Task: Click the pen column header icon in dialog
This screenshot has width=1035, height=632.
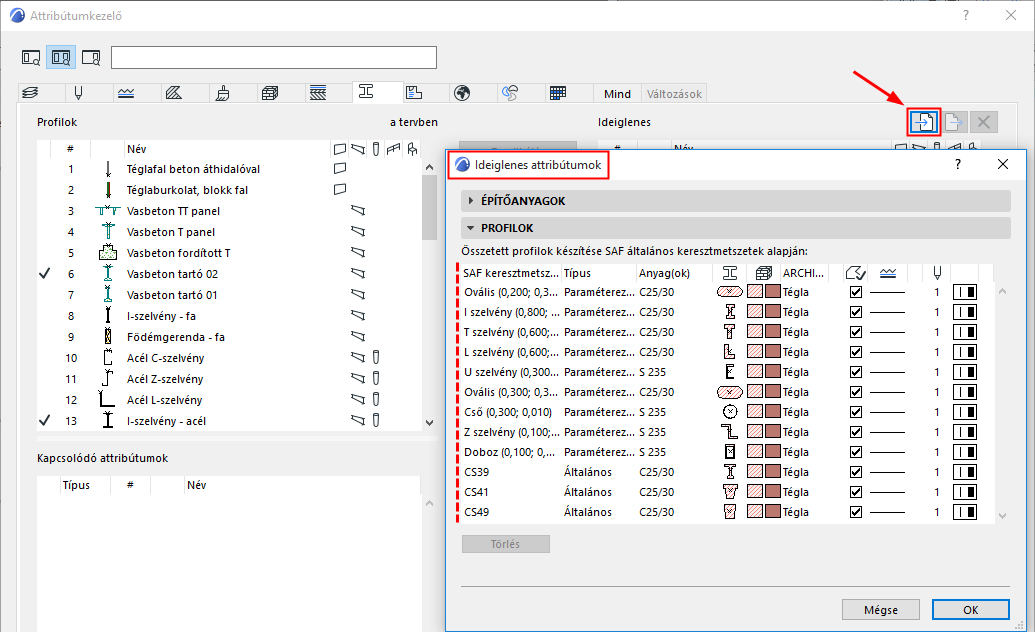Action: 937,272
